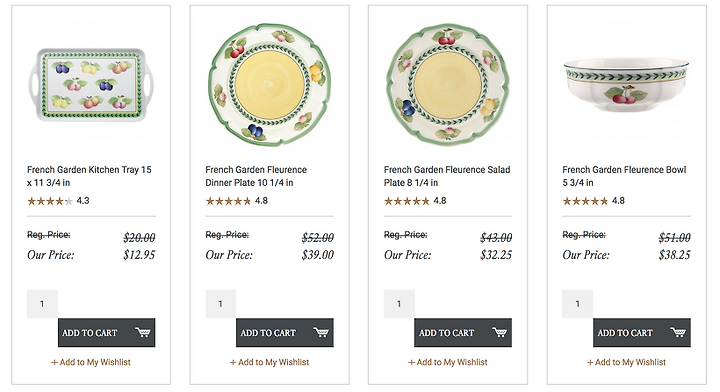Add Salad Plate to My Wishlist
720x392 pixels.
coord(448,362)
